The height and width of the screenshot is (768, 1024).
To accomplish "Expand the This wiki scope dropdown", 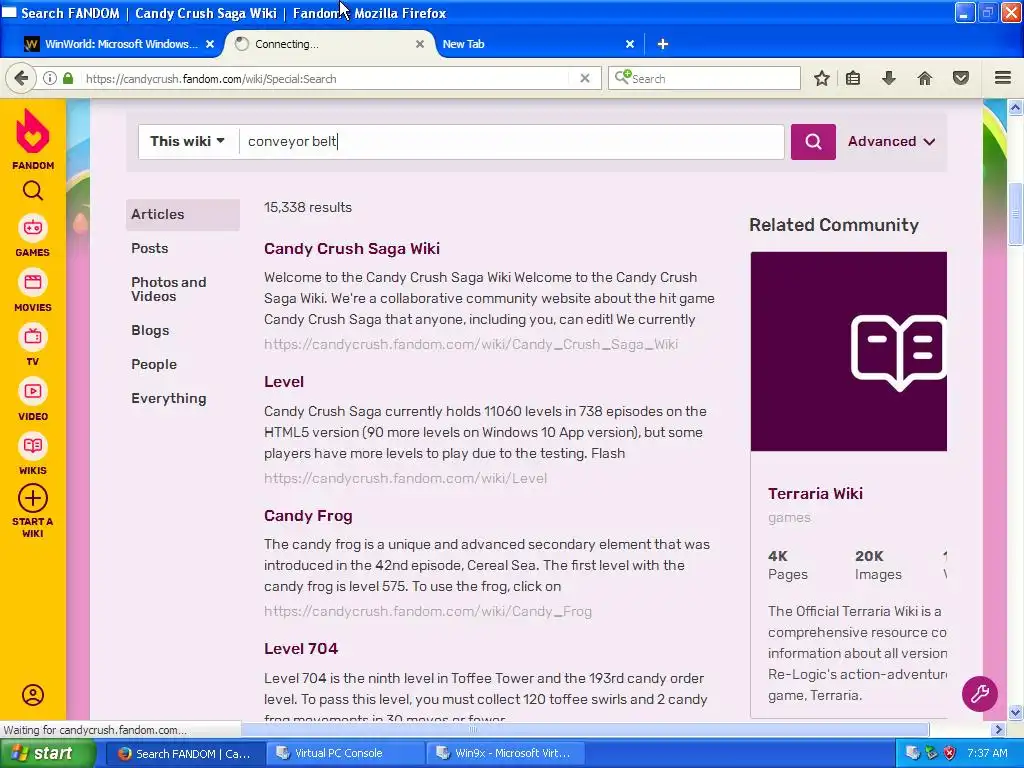I will [x=187, y=141].
